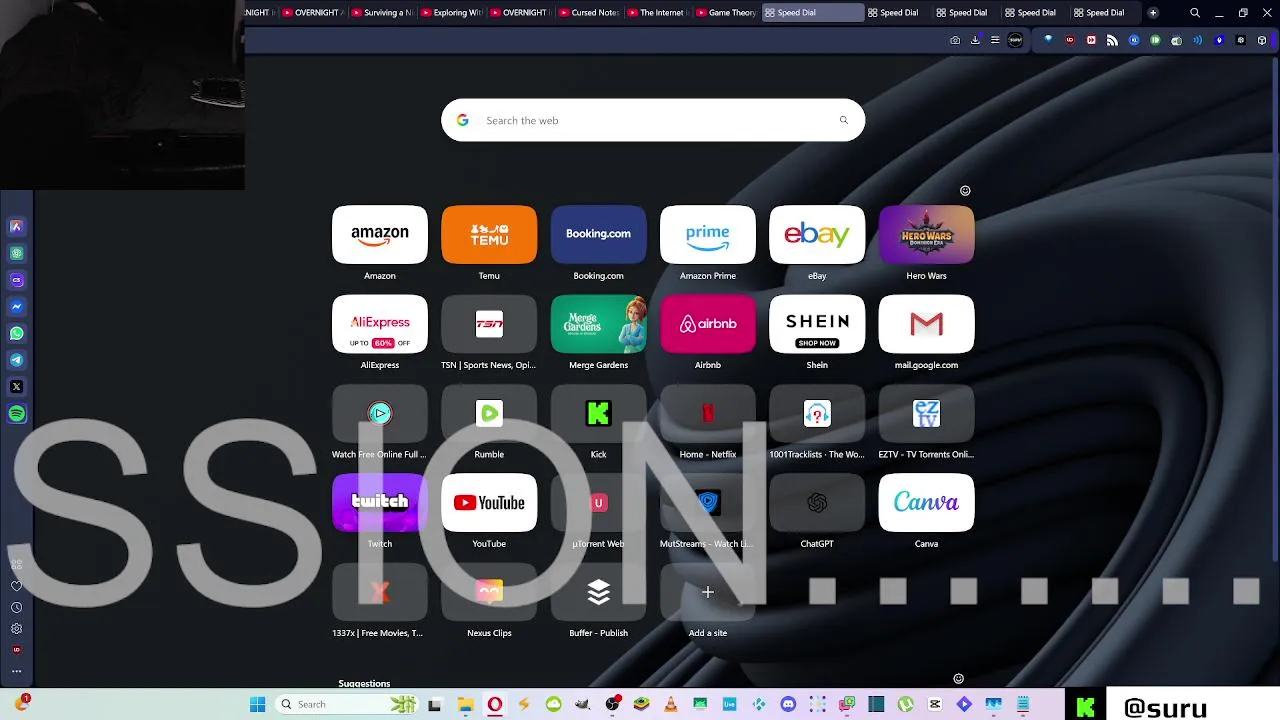Open the profile avatar in the toolbar
The image size is (1280, 720).
click(x=1015, y=40)
